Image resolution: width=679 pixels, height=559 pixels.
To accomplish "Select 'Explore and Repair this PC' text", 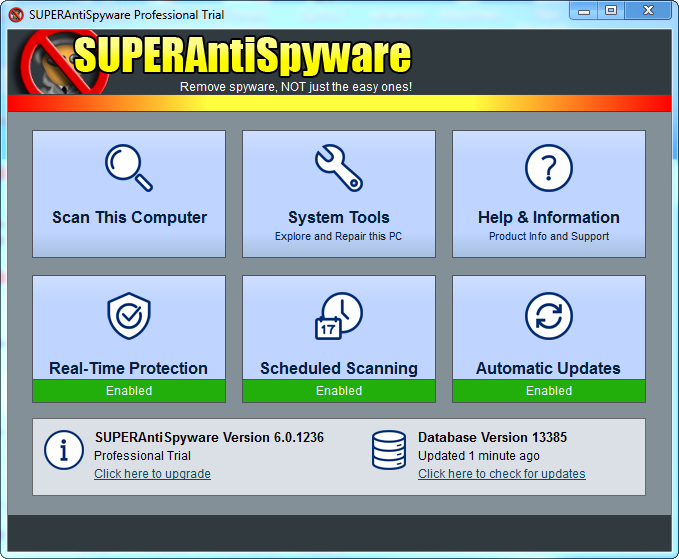I will tap(338, 236).
